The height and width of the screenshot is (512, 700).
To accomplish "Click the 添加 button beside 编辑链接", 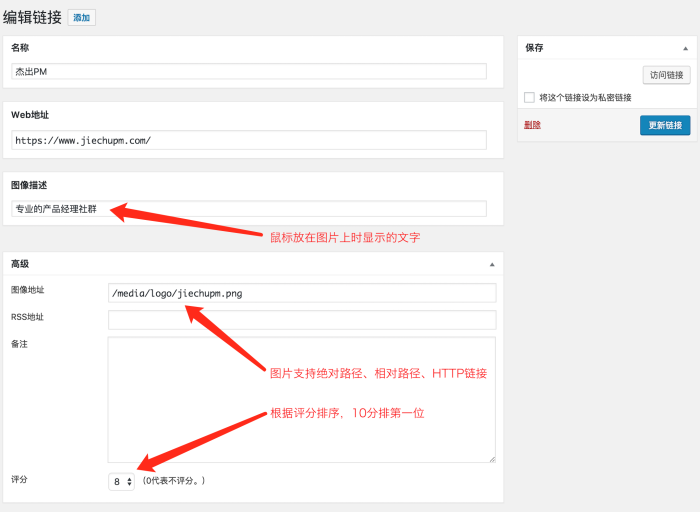I will [82, 18].
